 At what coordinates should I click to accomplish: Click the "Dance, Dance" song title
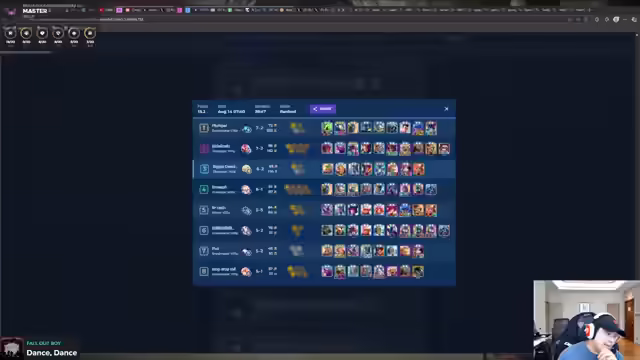tap(52, 353)
